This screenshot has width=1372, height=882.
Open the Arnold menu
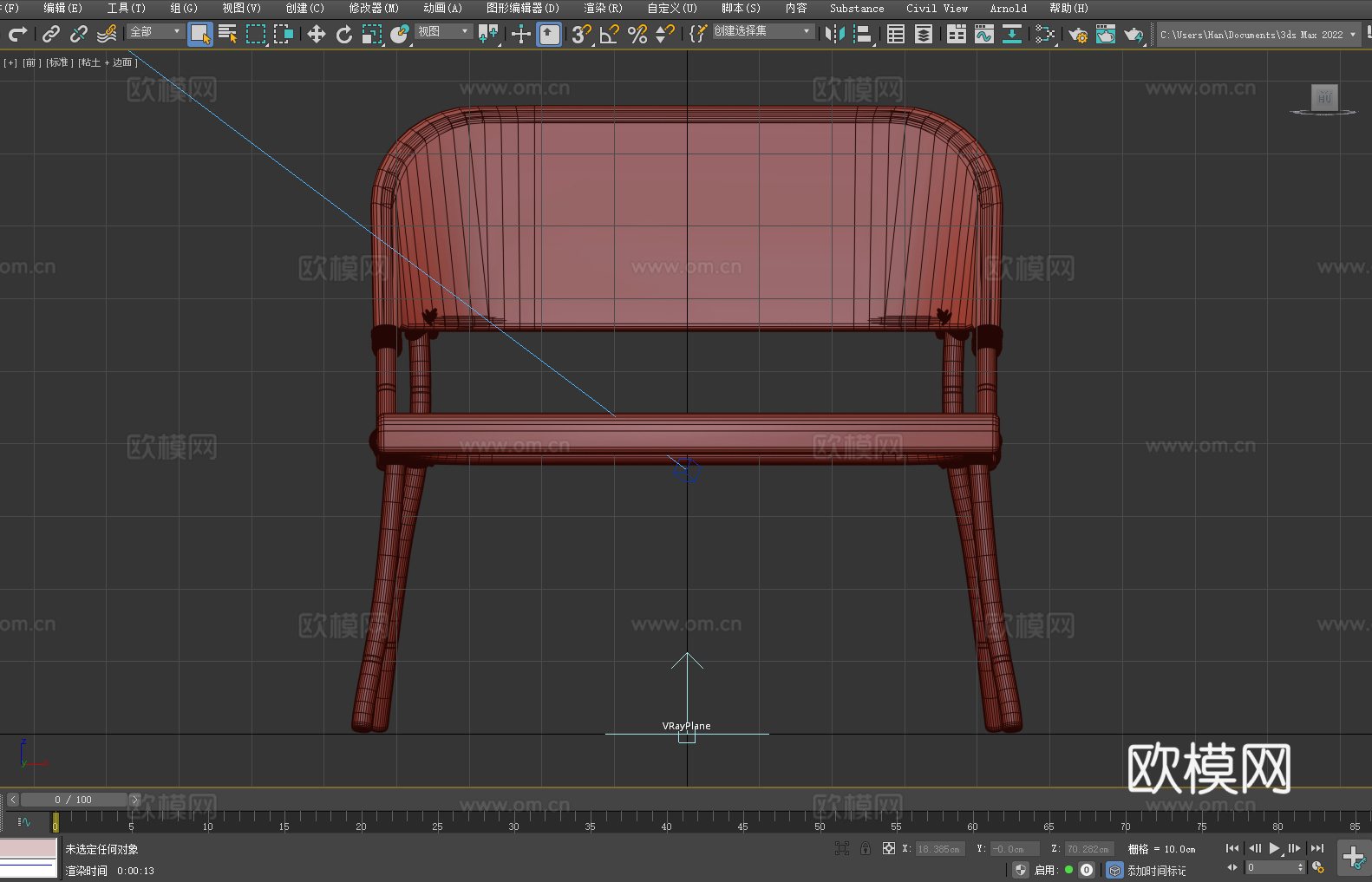pyautogui.click(x=1009, y=8)
